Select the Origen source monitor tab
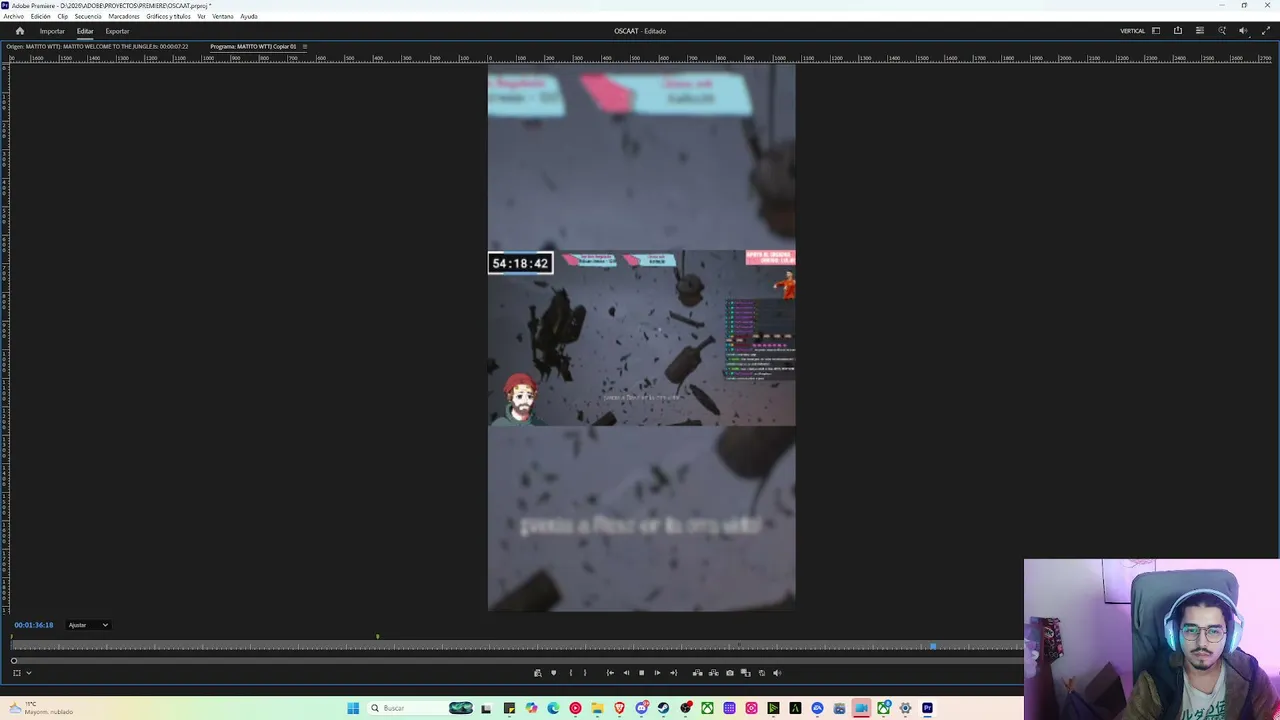Screen dimensions: 1280x720 [x=97, y=47]
